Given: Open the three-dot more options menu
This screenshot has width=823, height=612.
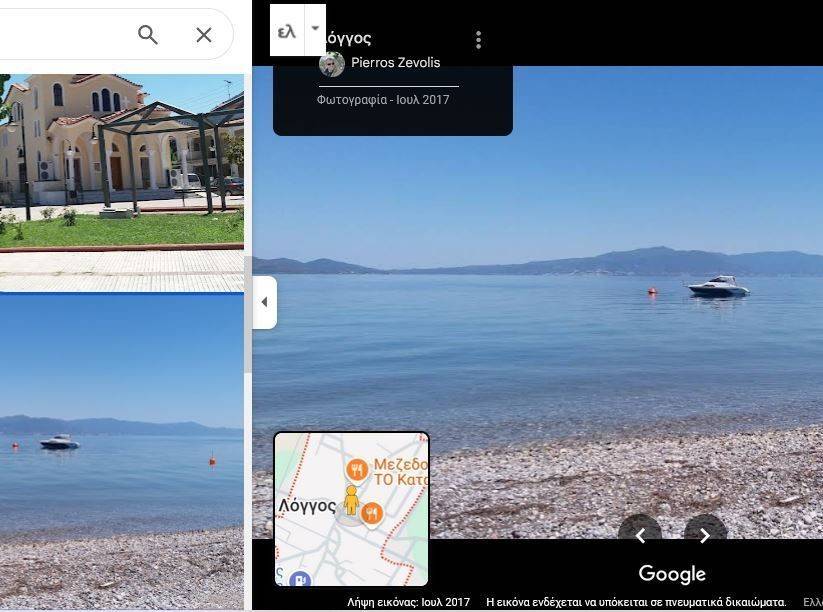Looking at the screenshot, I should [478, 39].
